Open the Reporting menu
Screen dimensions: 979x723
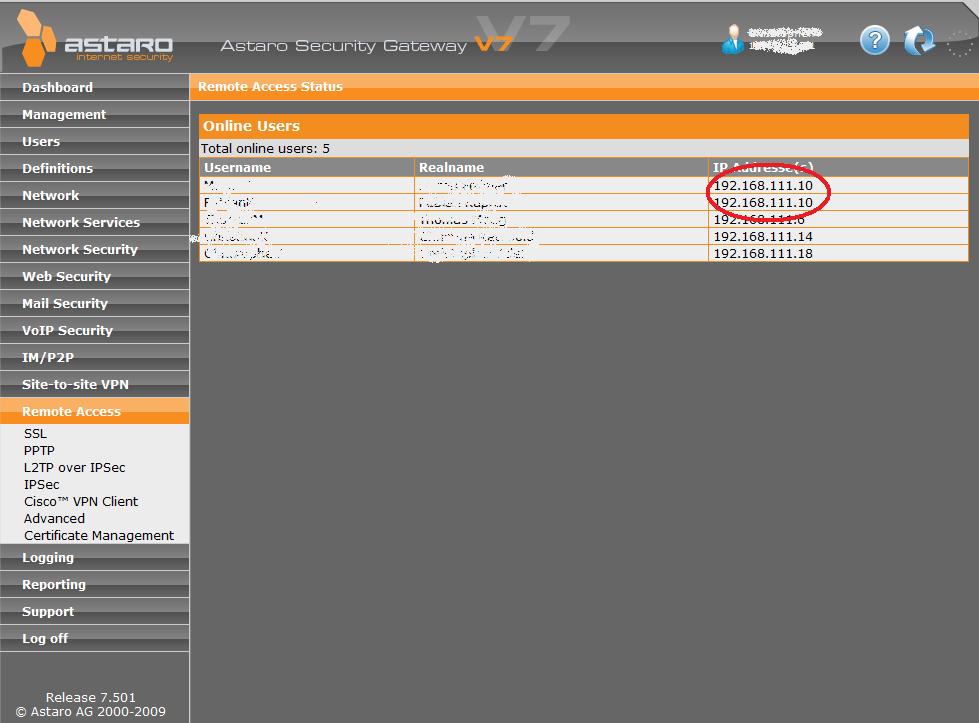pyautogui.click(x=94, y=584)
